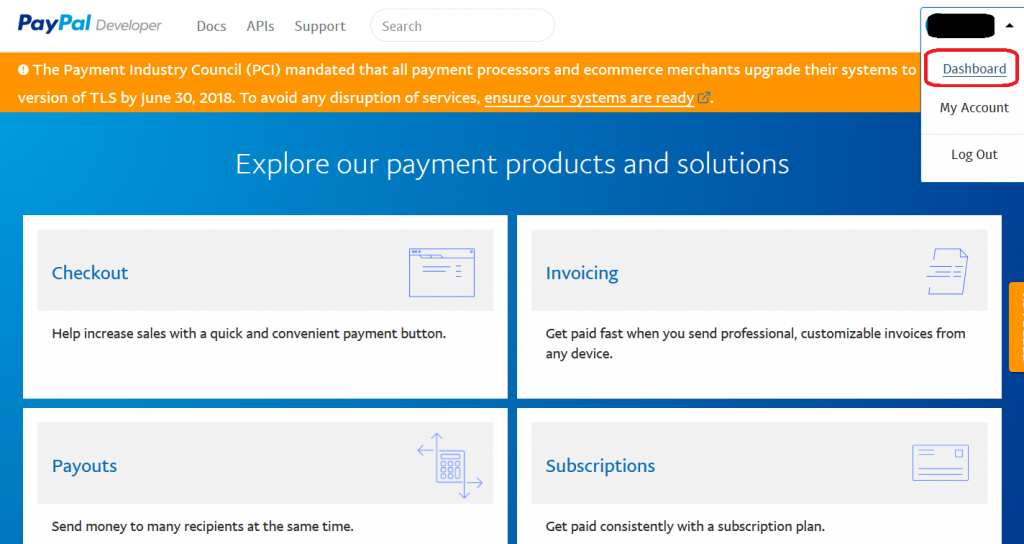The height and width of the screenshot is (544, 1024).
Task: Click the warning icon in orange banner
Action: pos(23,70)
